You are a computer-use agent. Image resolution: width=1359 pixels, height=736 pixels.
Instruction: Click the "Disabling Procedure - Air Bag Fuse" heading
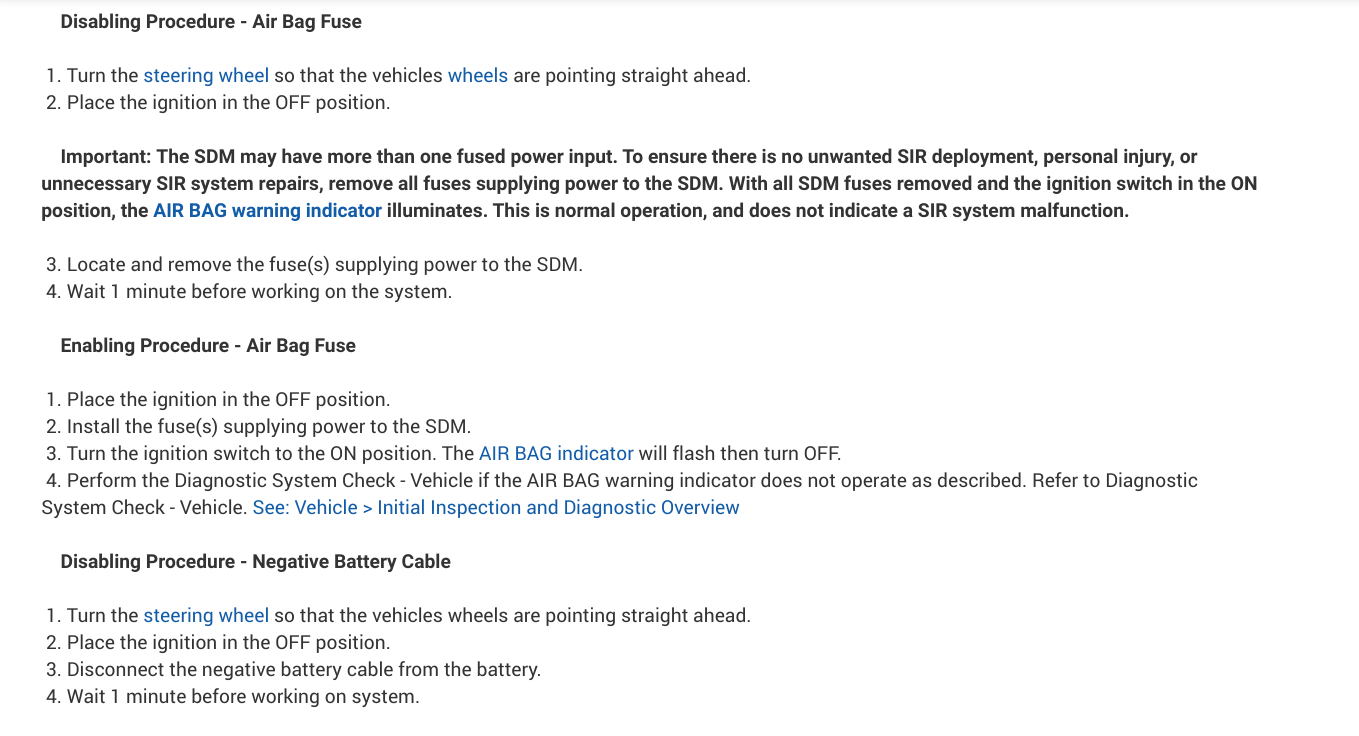click(211, 21)
